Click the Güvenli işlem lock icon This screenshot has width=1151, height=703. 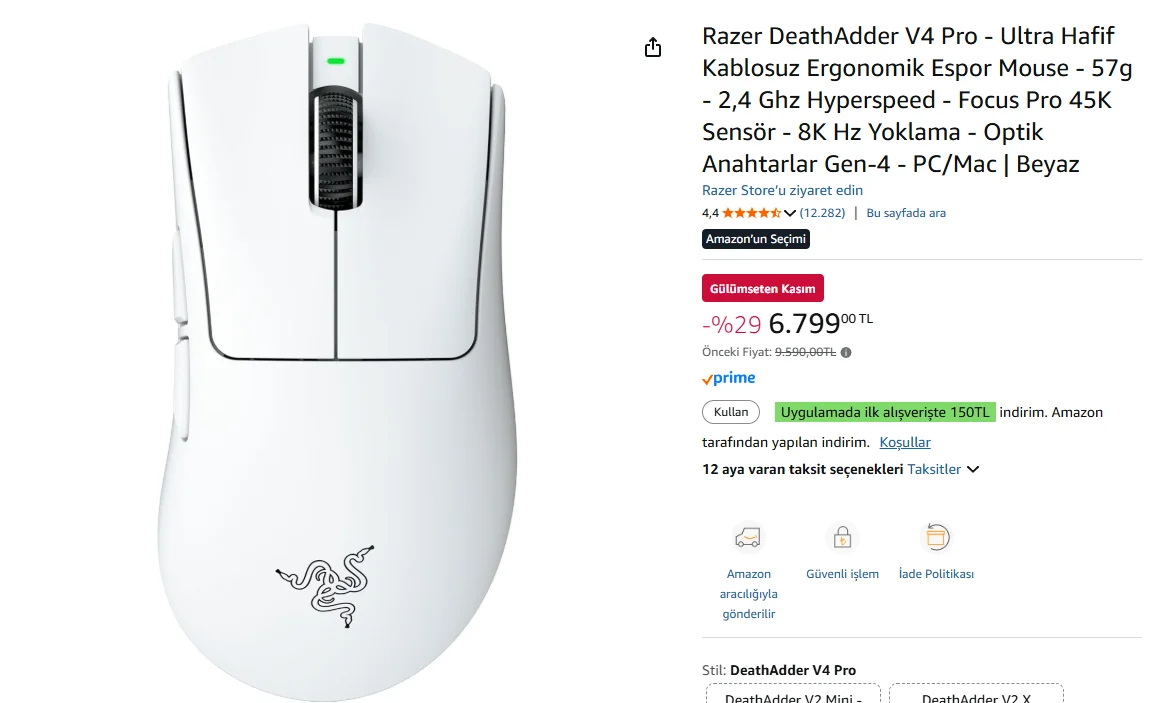(x=842, y=538)
